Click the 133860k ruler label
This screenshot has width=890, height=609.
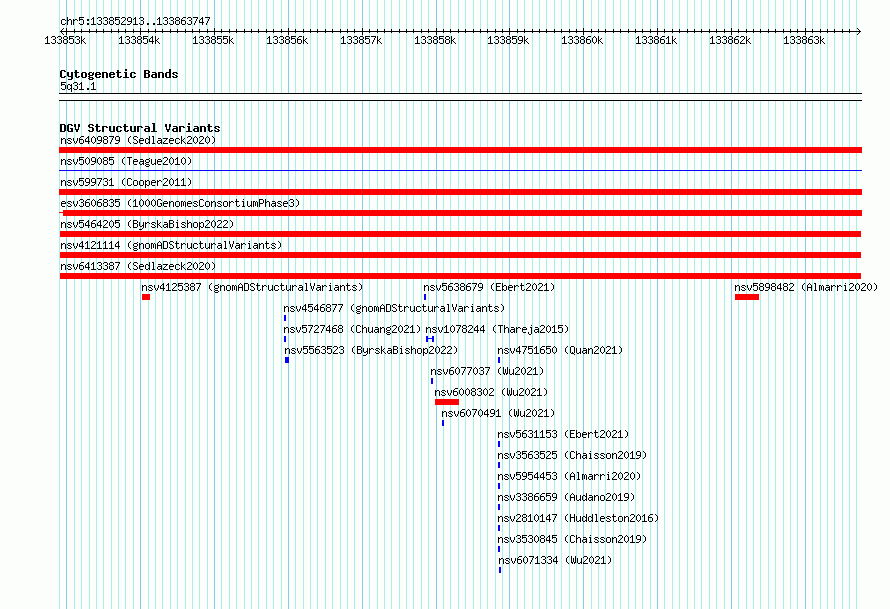582,40
